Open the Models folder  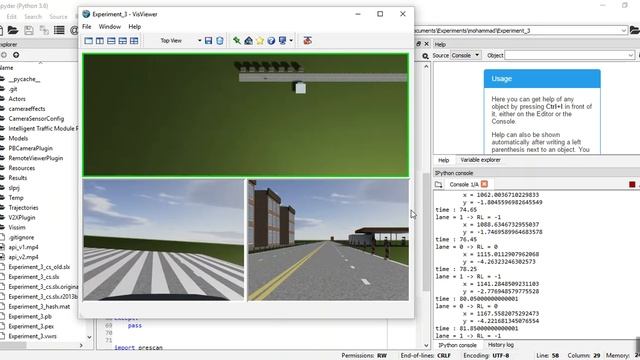(x=18, y=138)
